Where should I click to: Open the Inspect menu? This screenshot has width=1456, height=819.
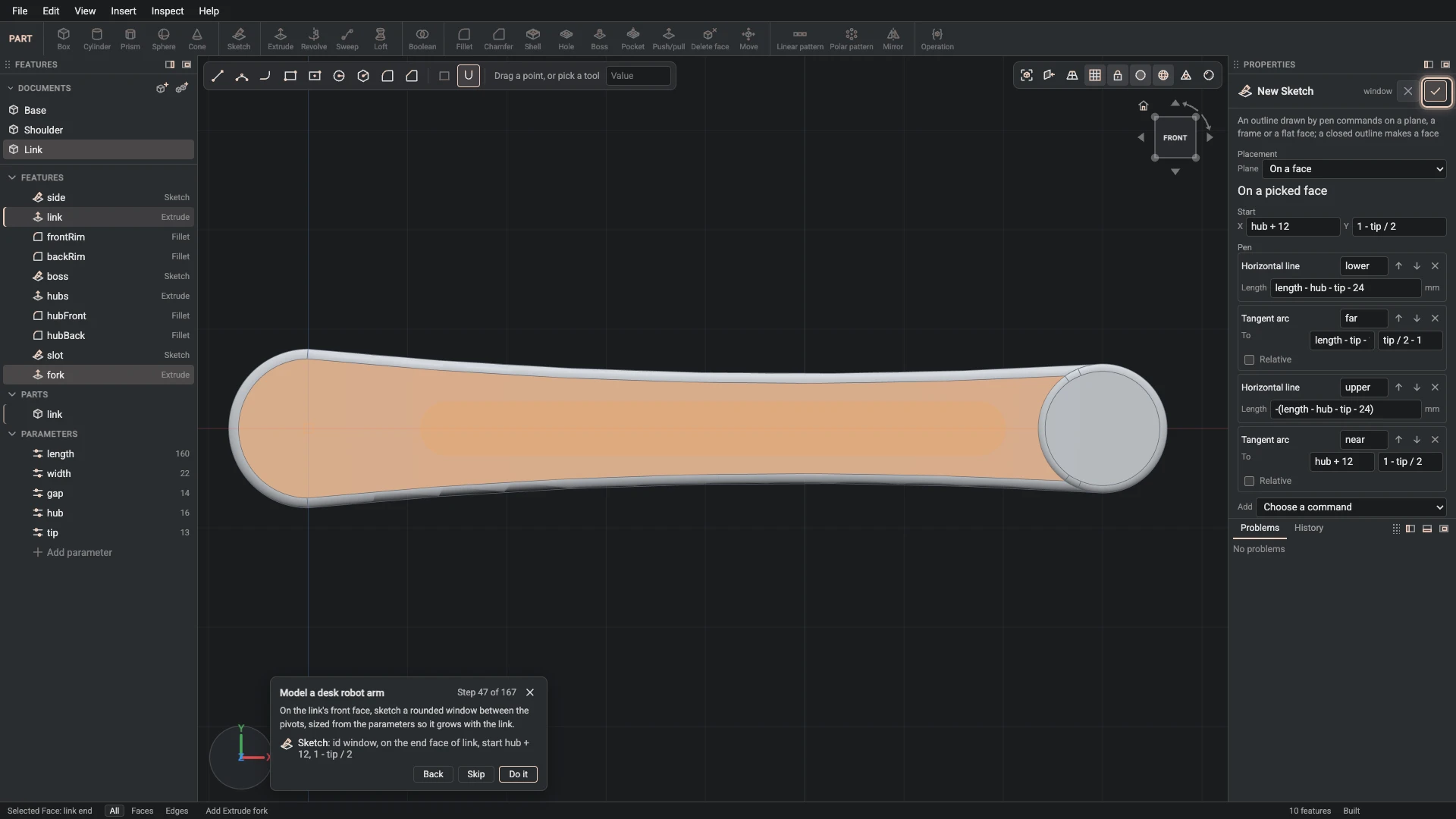click(168, 11)
